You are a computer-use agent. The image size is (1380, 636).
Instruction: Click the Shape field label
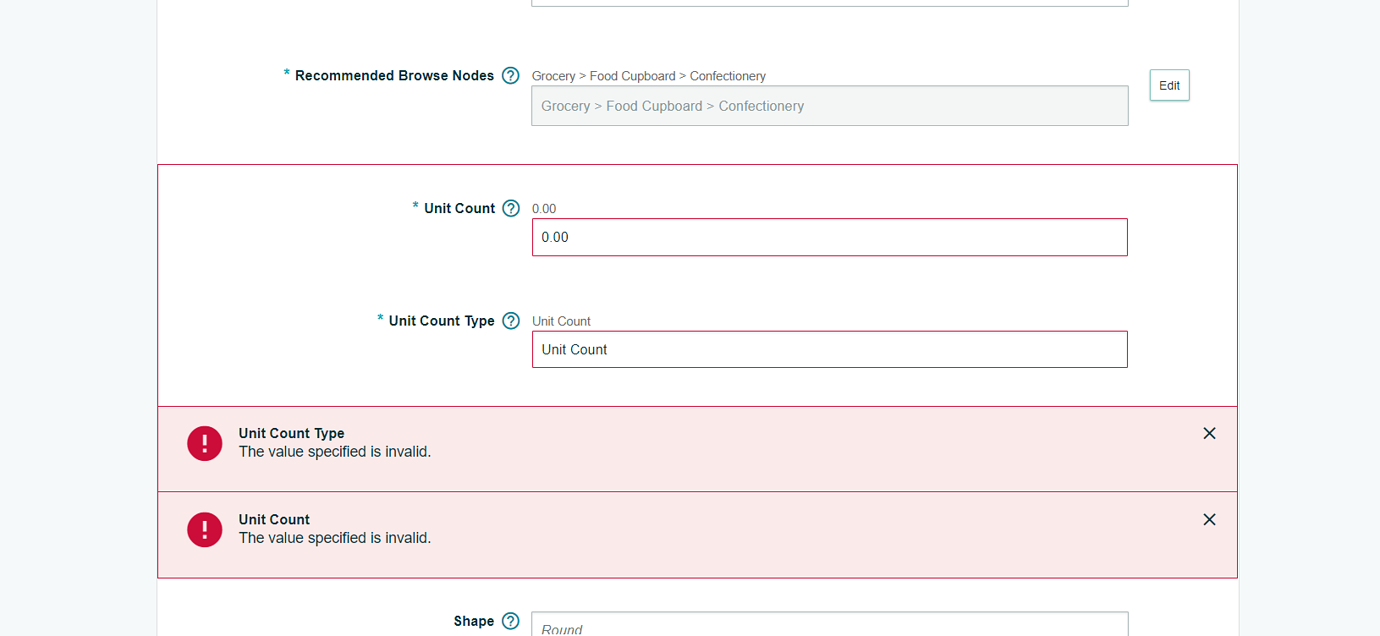click(480, 621)
